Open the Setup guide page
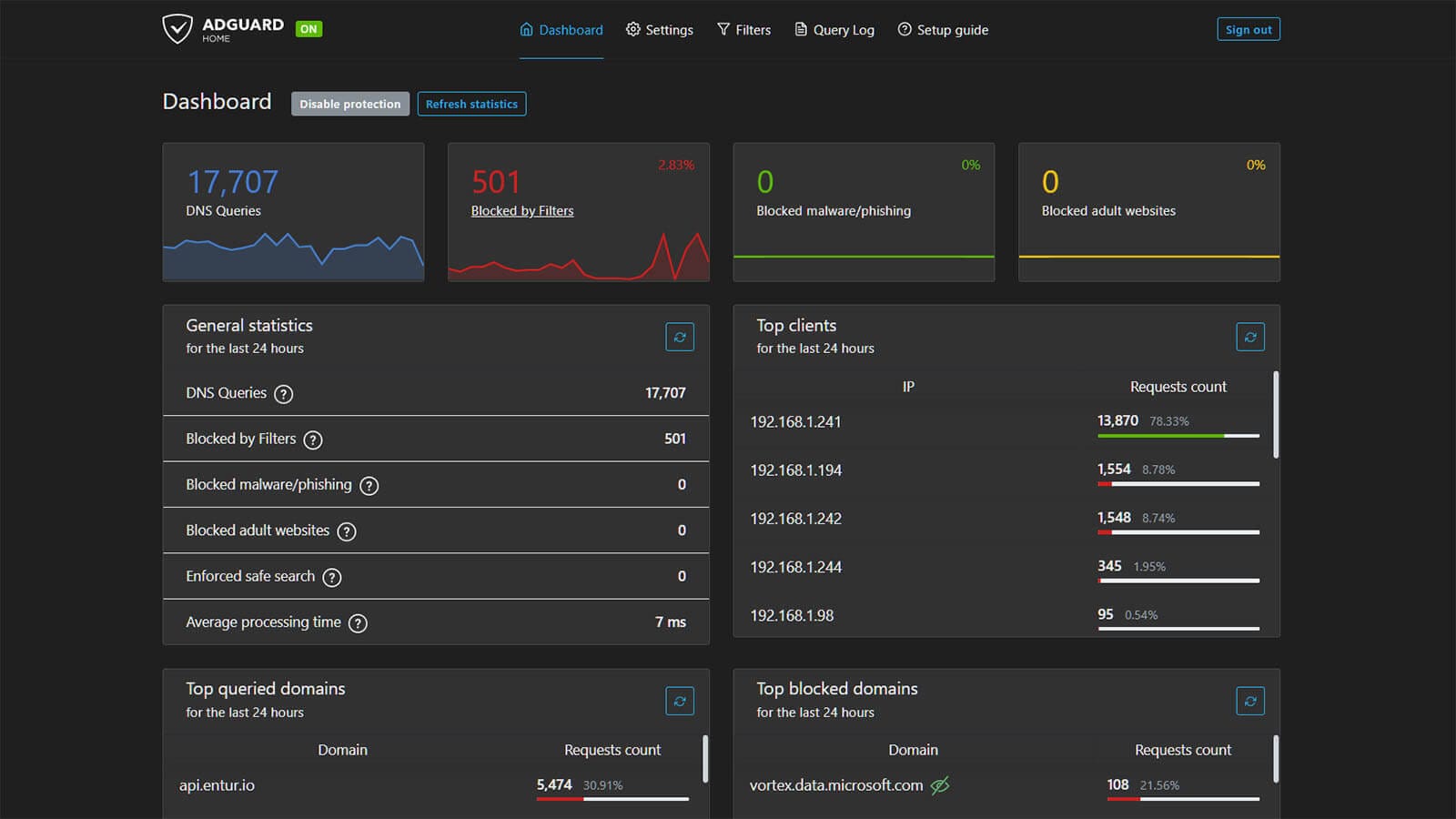1456x819 pixels. 943,30
